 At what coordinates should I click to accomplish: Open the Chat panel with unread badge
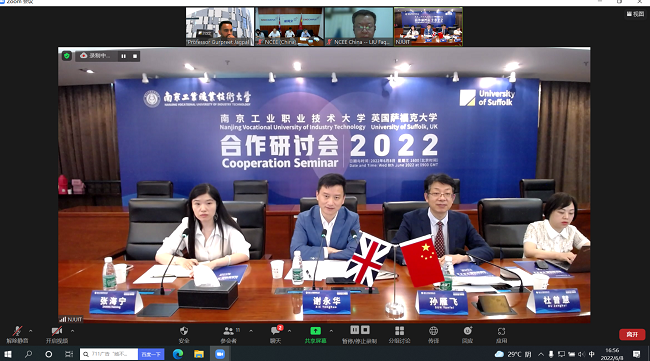(x=276, y=334)
